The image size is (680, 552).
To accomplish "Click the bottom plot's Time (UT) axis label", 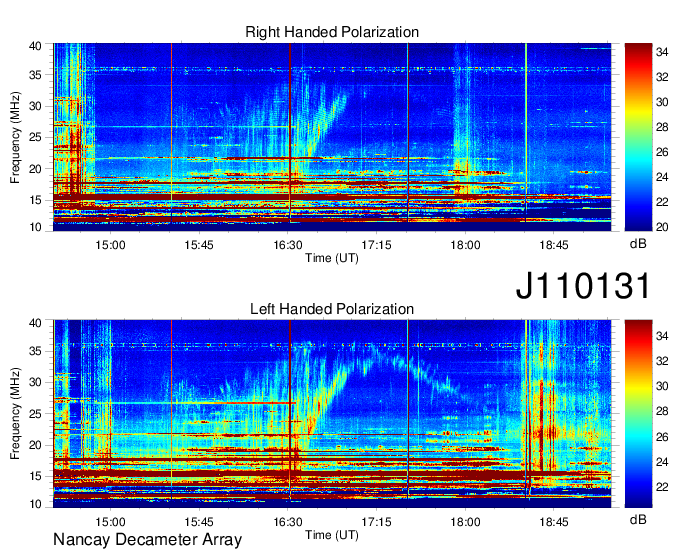I will 332,535.
